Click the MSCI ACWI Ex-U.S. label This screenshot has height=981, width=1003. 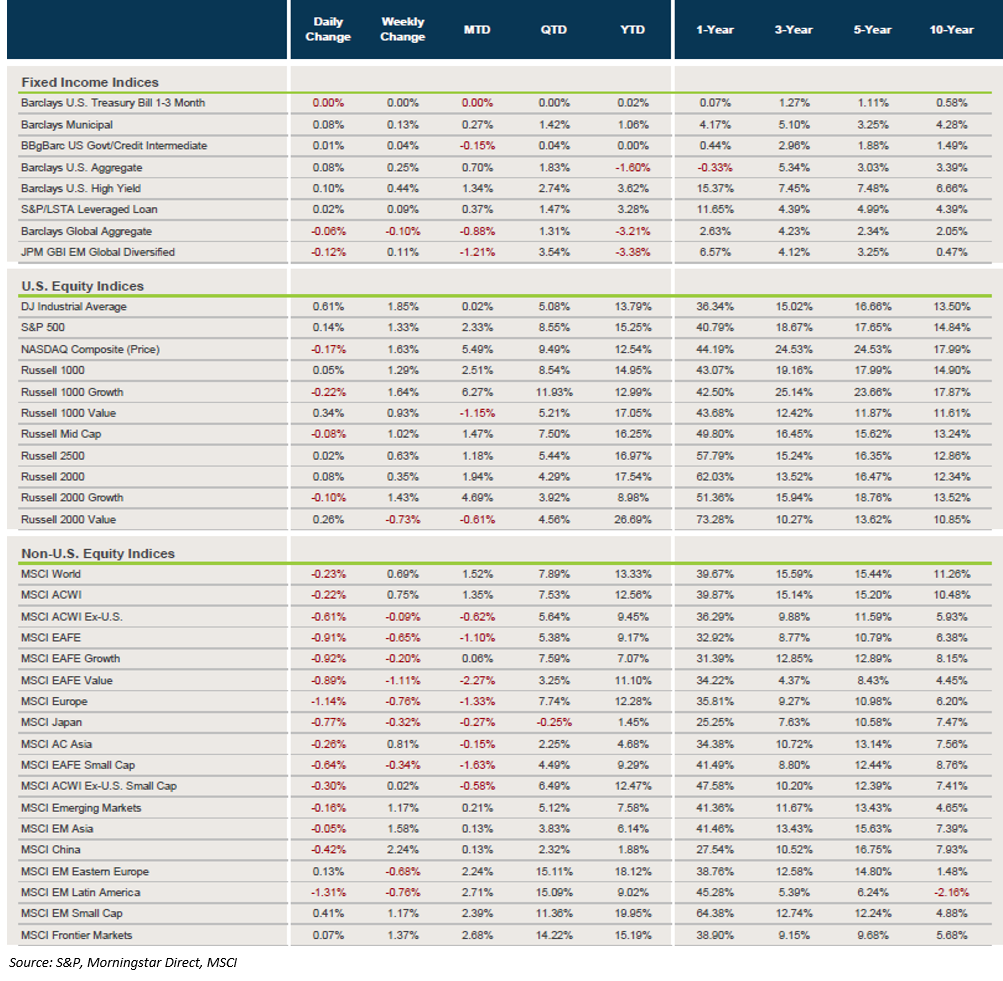pyautogui.click(x=72, y=616)
